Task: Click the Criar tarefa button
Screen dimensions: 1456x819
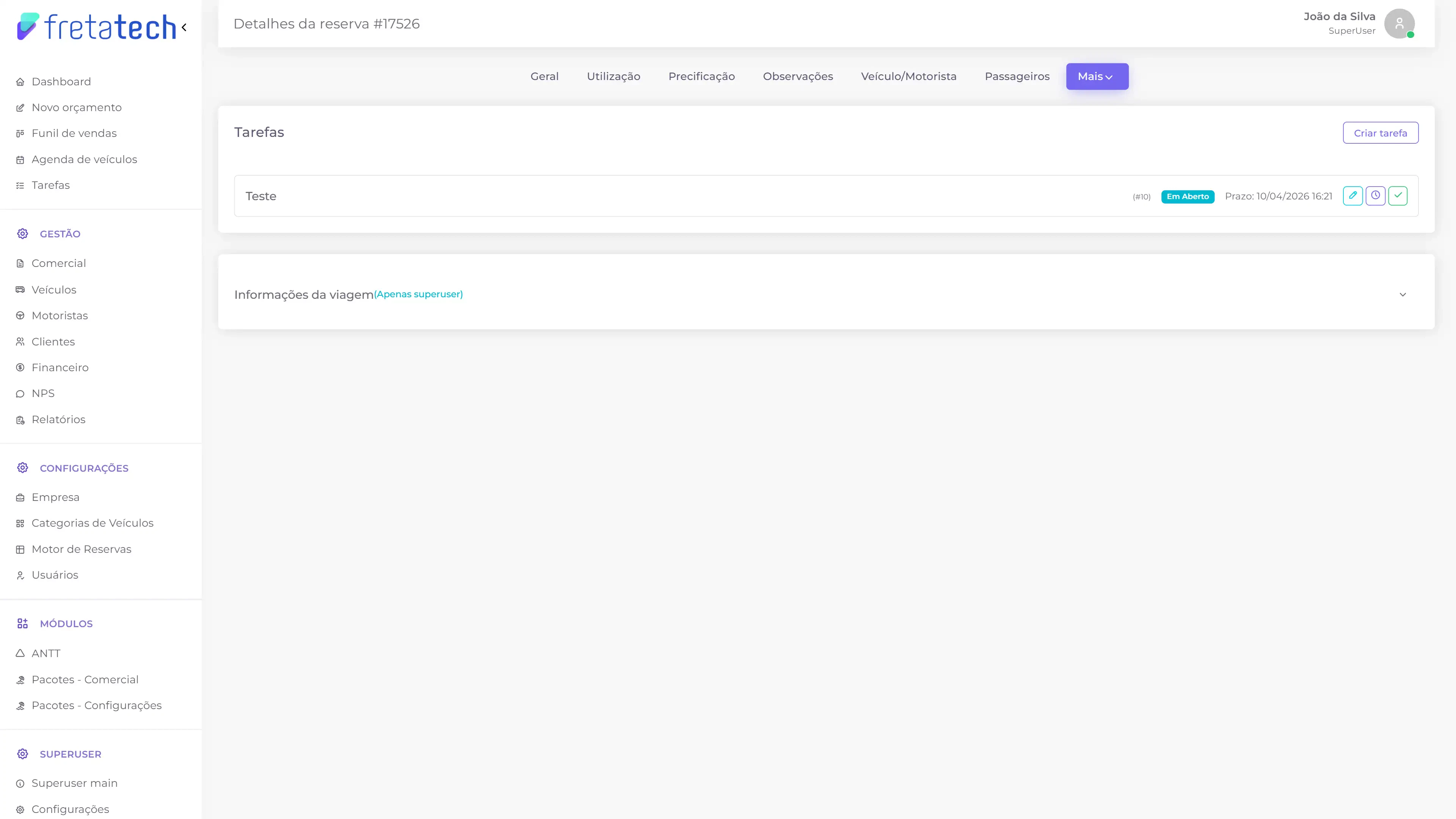Action: pyautogui.click(x=1380, y=133)
